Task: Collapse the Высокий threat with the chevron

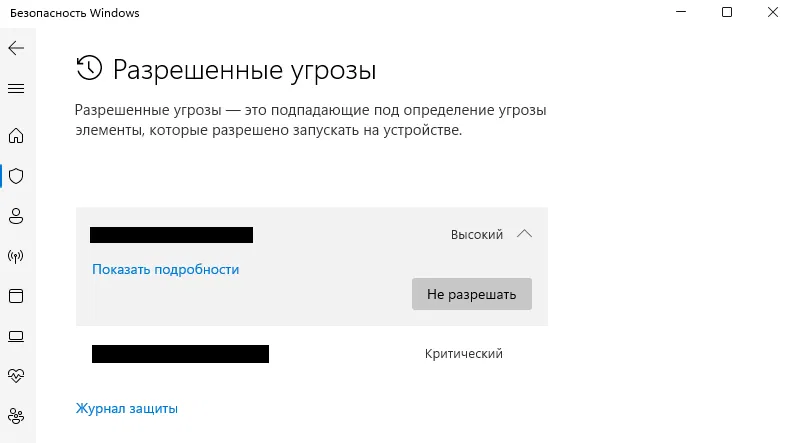Action: 524,234
